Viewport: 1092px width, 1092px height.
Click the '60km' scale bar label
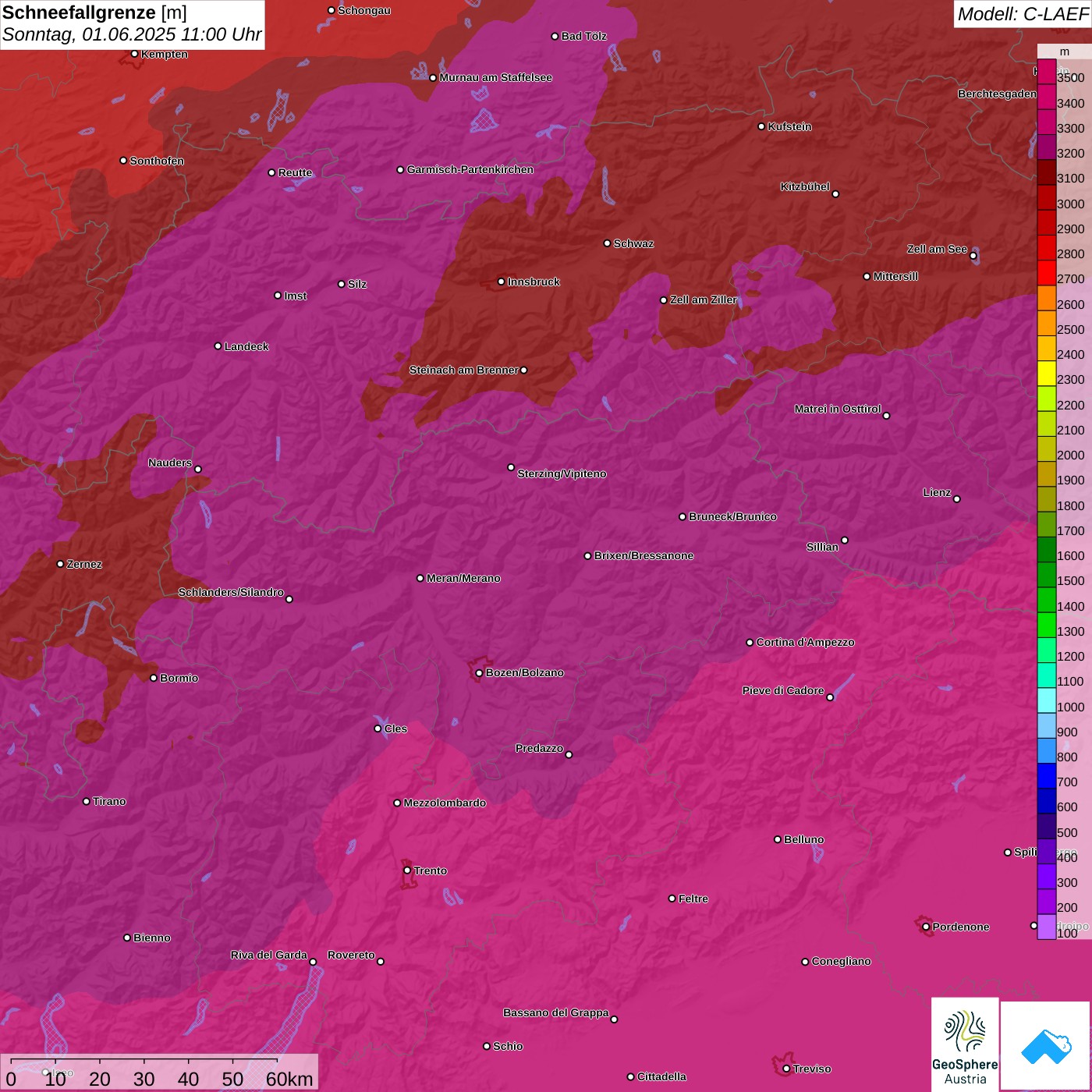click(289, 1079)
